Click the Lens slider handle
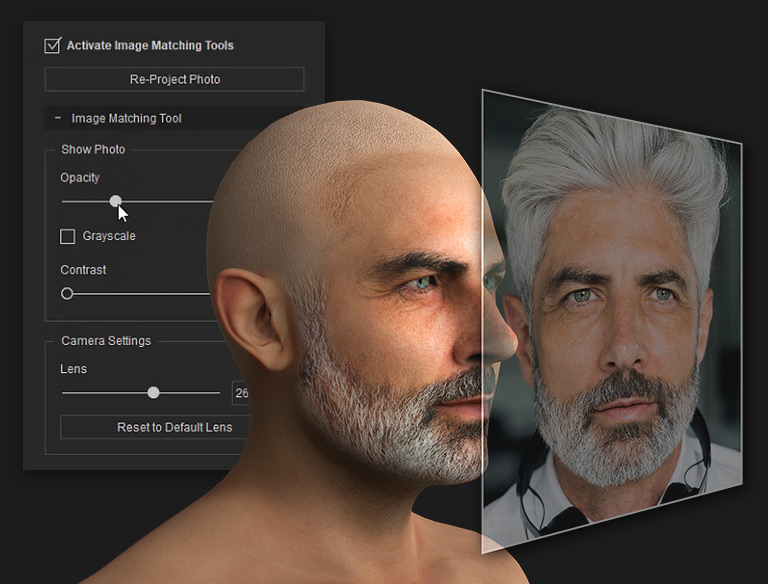 click(x=153, y=392)
